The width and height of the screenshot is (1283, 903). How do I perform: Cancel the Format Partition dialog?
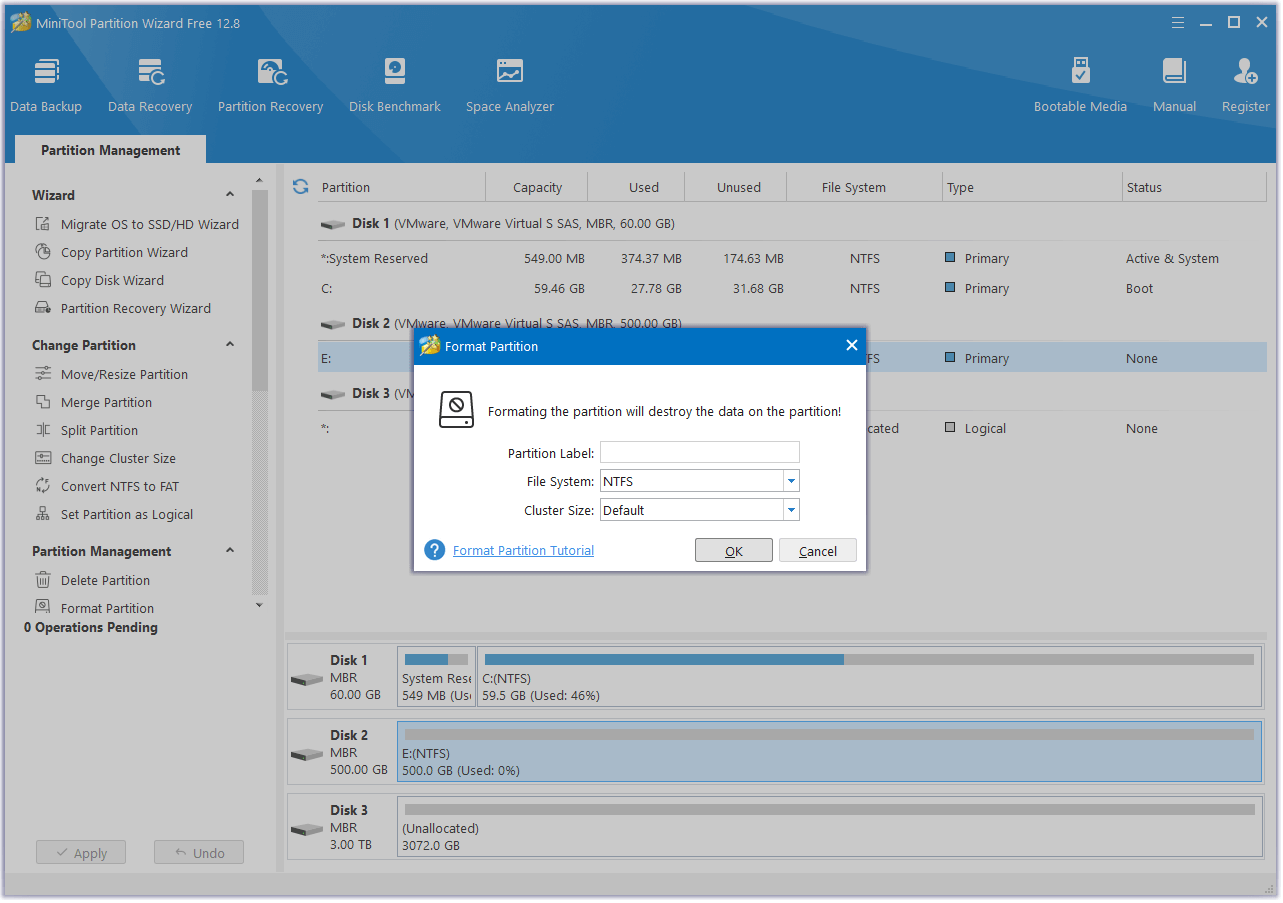(818, 551)
